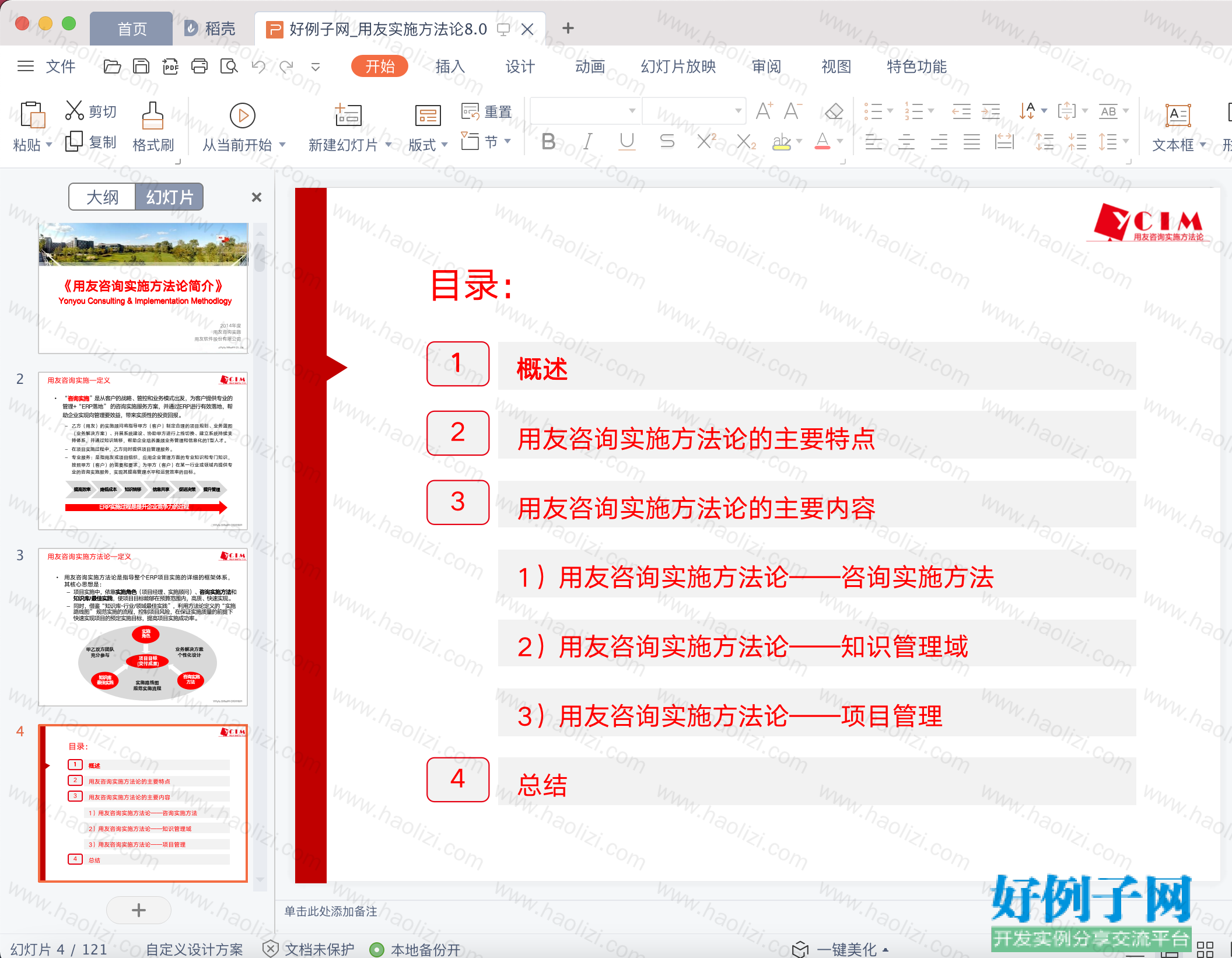Clear formatting with the eraser icon

(834, 111)
